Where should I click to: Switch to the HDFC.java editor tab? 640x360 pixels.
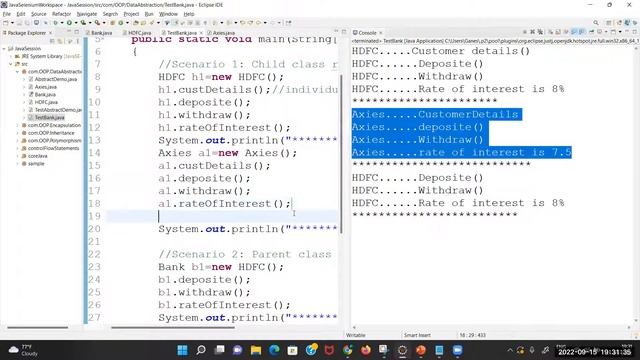pyautogui.click(x=137, y=33)
